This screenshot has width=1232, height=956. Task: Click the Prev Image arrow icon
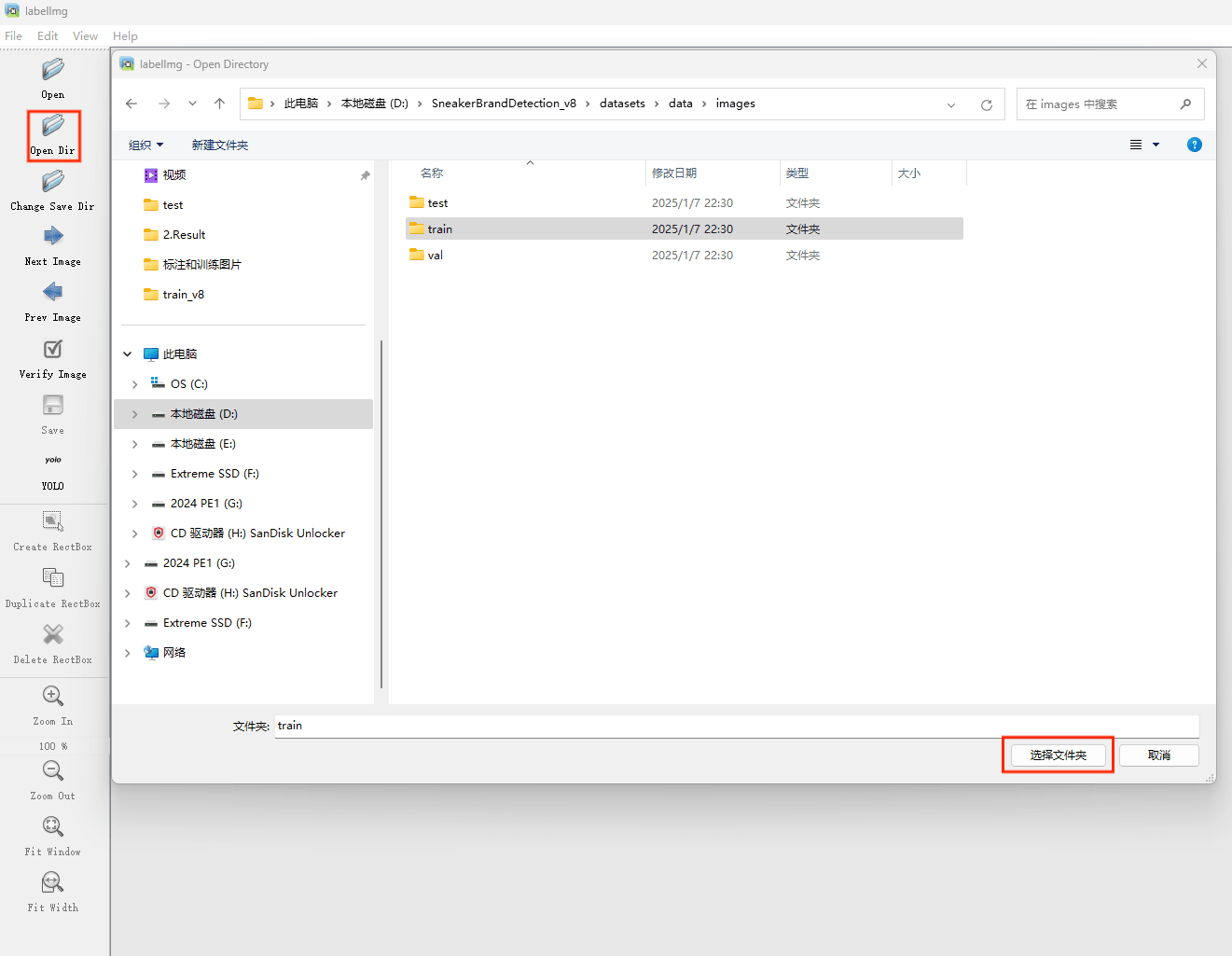click(x=53, y=293)
